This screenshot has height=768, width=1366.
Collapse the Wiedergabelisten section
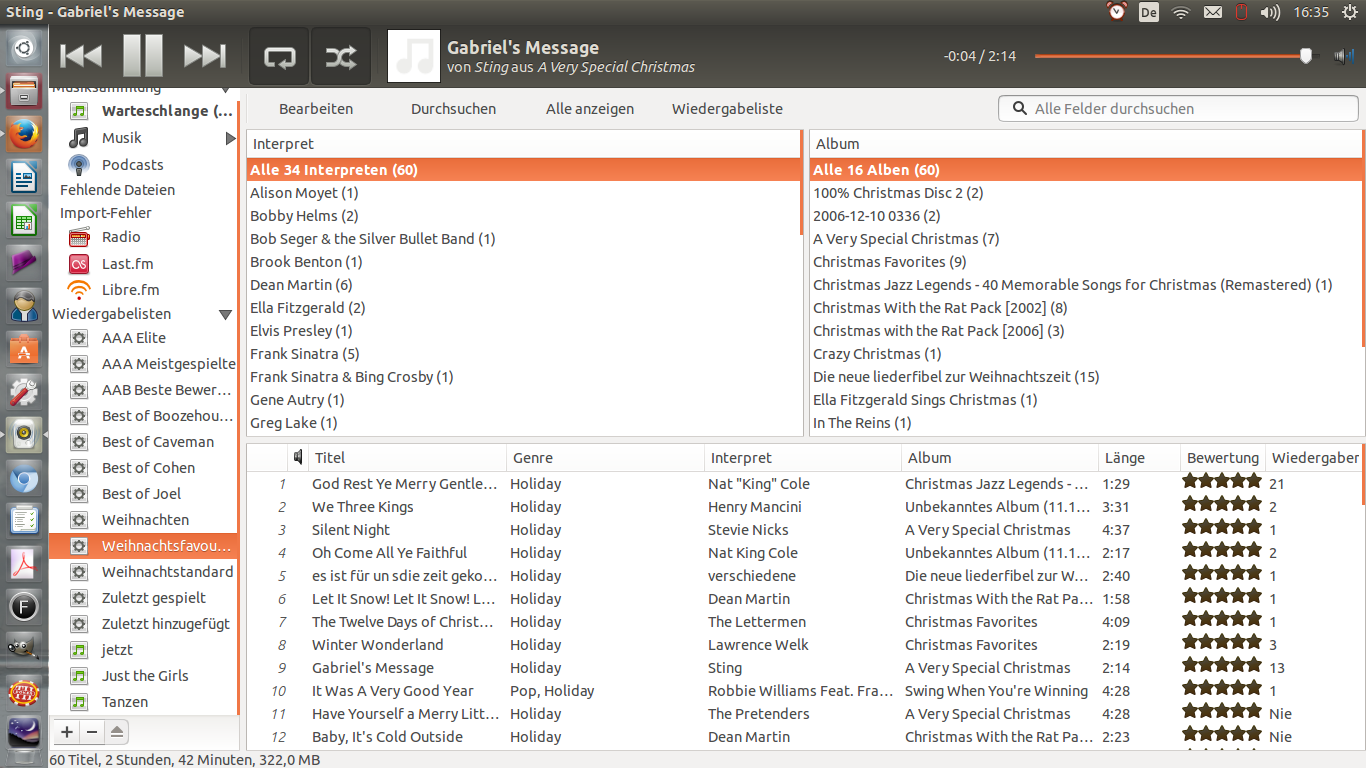(x=226, y=314)
